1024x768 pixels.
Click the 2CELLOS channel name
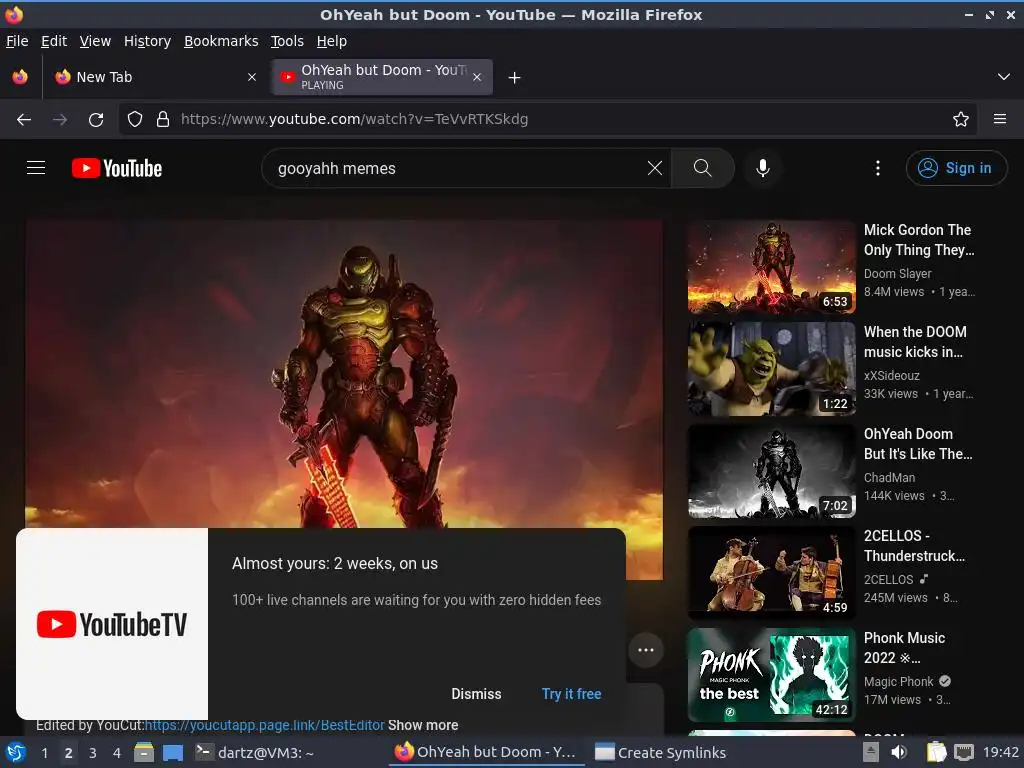(888, 579)
